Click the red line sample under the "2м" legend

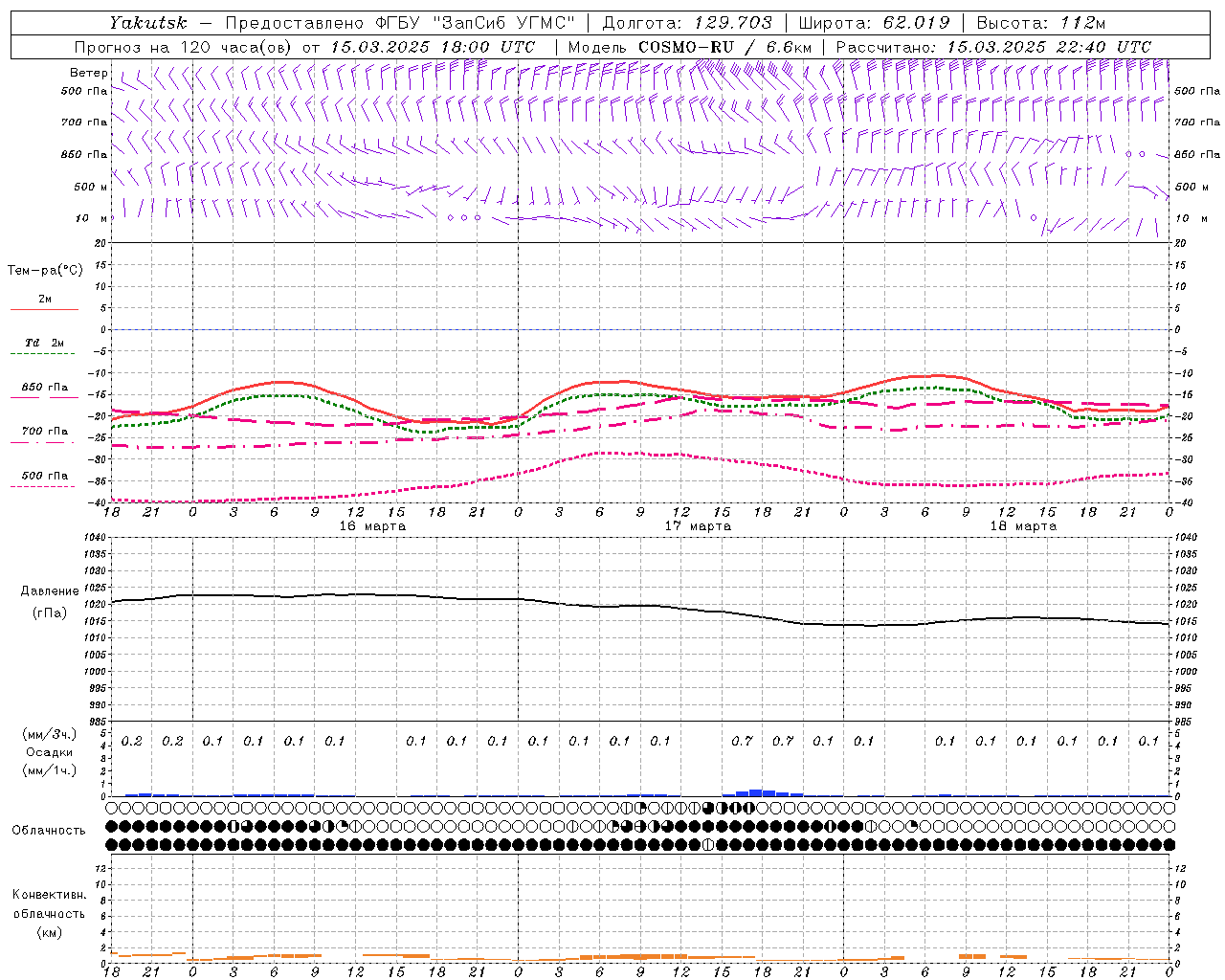tap(44, 309)
